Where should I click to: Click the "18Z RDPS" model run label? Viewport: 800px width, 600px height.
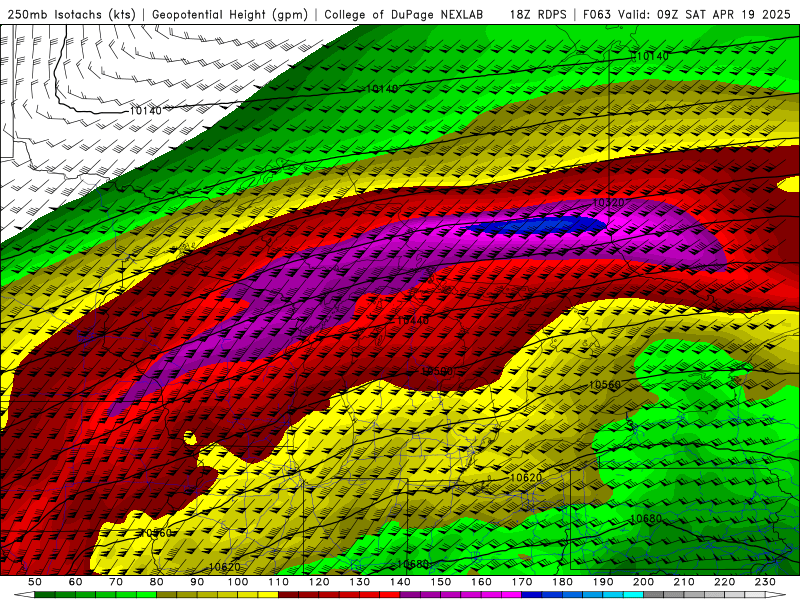point(538,14)
